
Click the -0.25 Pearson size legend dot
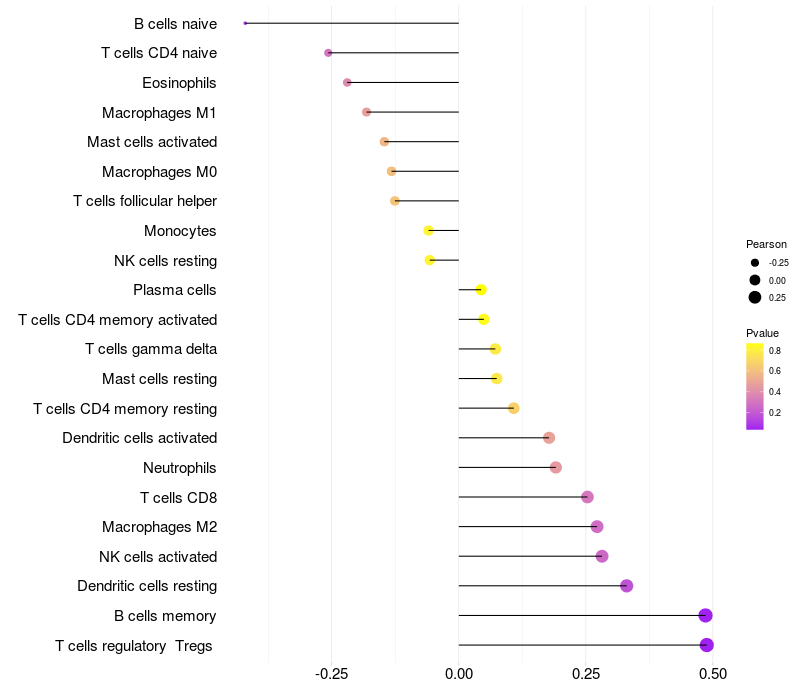[x=755, y=263]
